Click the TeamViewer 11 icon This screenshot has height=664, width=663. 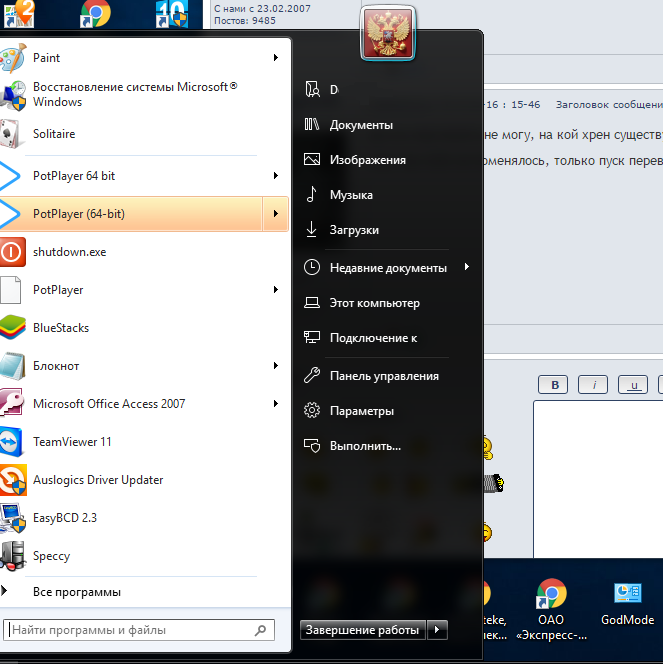[x=12, y=442]
